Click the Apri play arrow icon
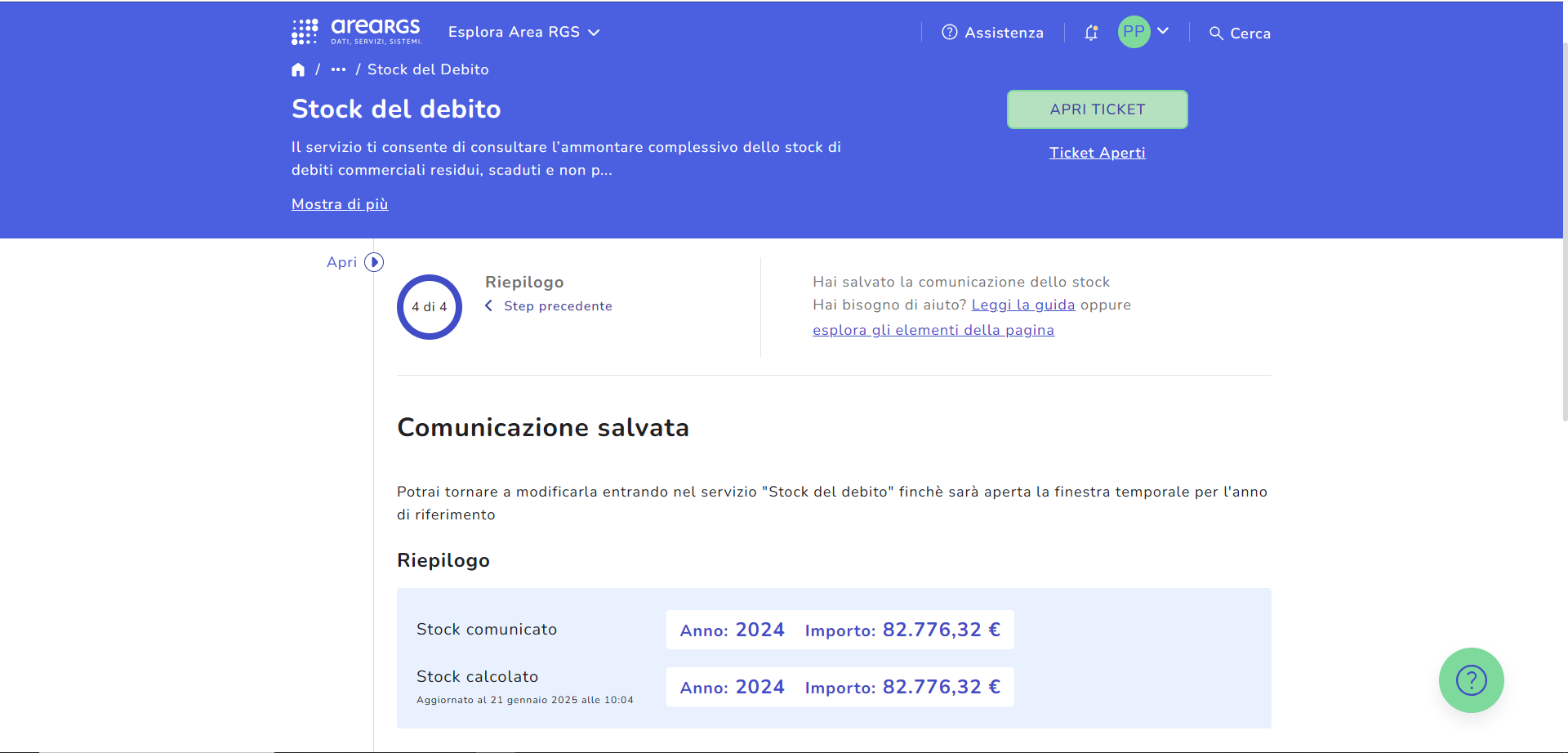The width and height of the screenshot is (1568, 753). tap(374, 262)
